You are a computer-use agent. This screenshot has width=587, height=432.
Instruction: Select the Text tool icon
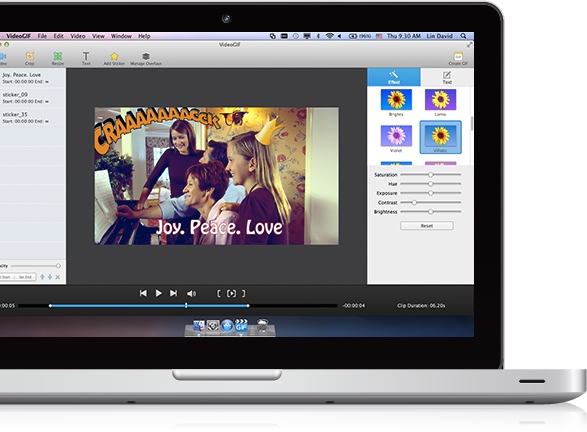pyautogui.click(x=86, y=58)
